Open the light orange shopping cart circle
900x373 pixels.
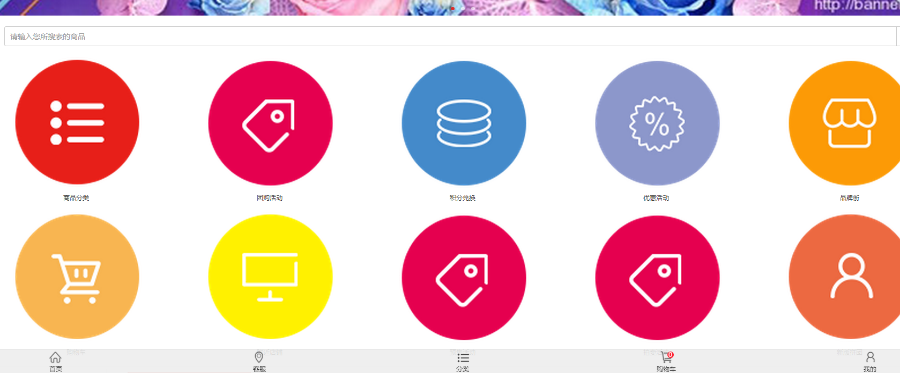[x=77, y=277]
